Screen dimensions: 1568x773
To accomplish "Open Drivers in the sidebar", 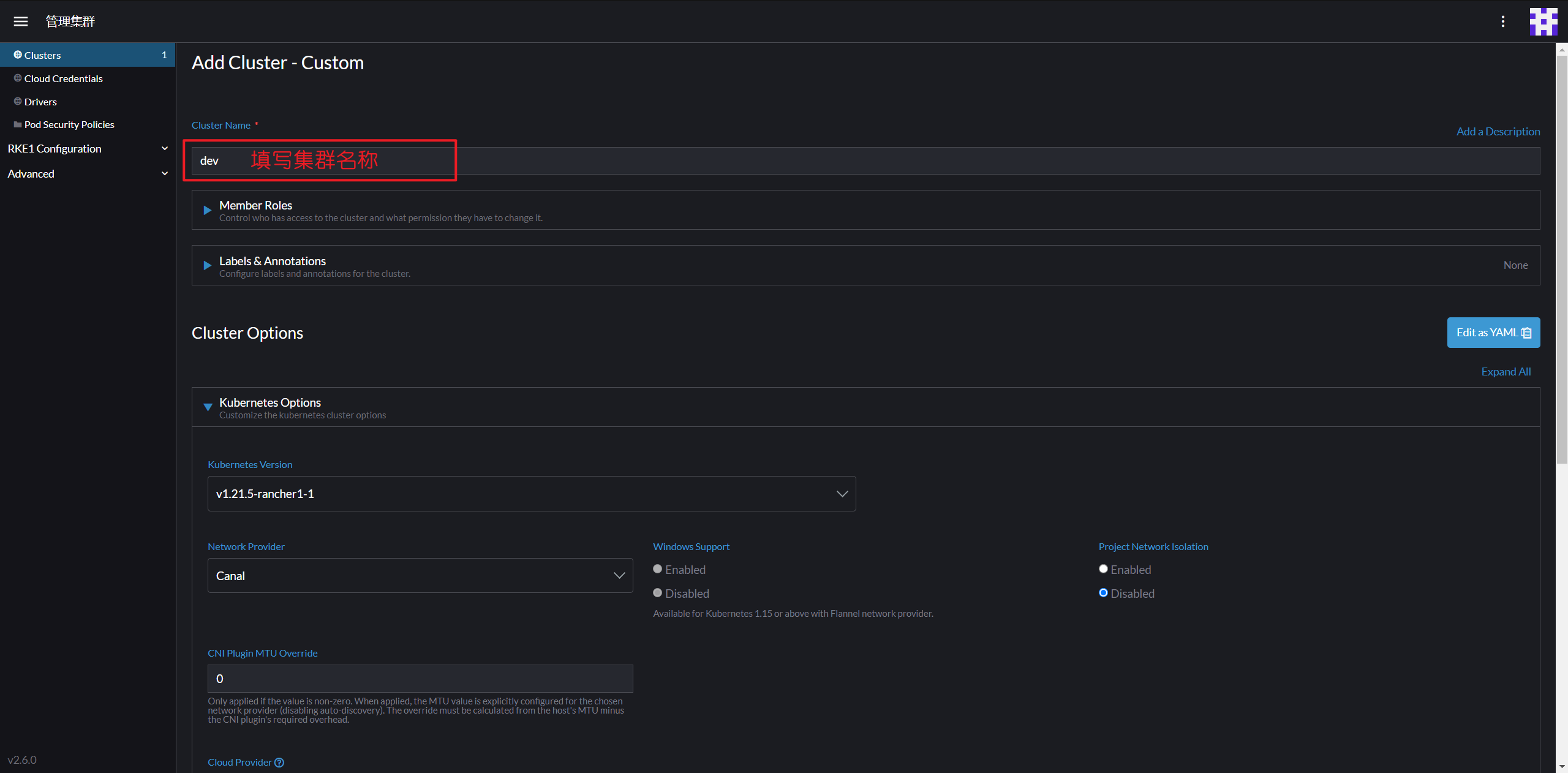I will click(x=40, y=102).
